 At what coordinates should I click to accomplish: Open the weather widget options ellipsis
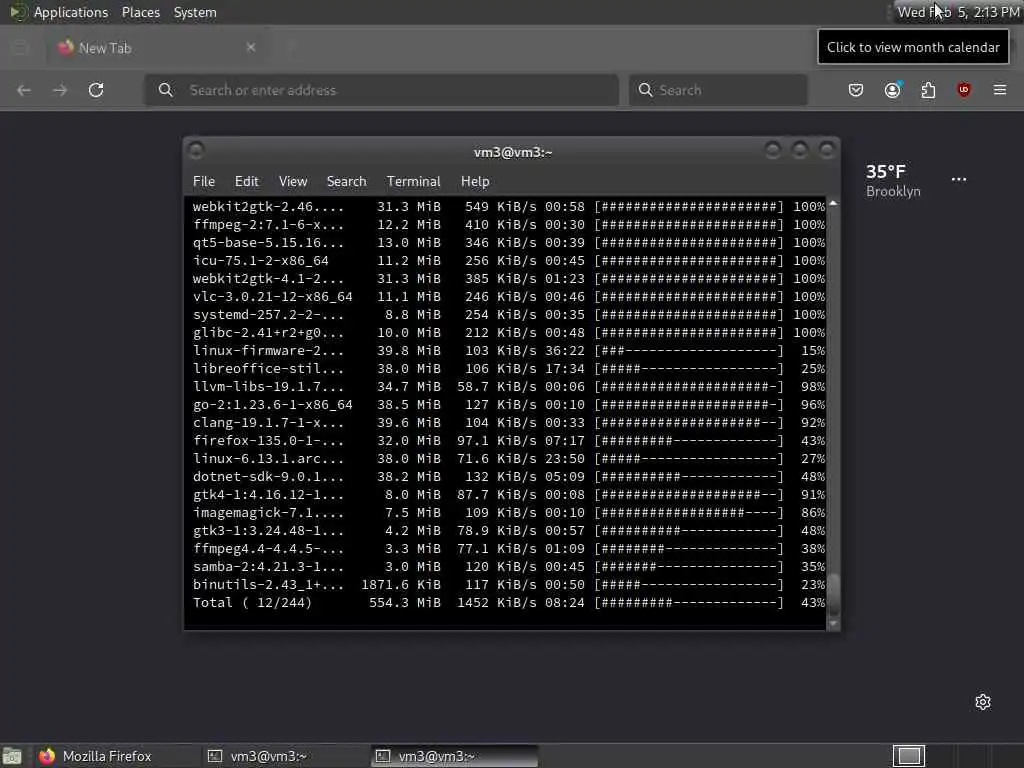(x=959, y=179)
